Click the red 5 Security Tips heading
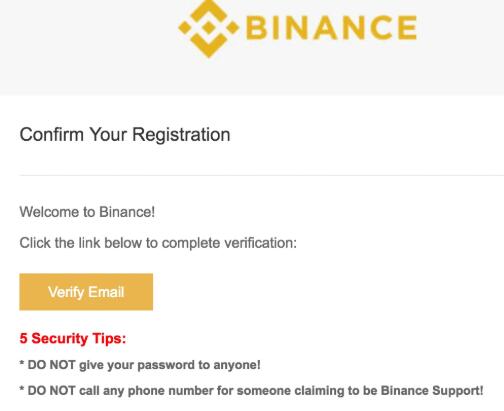 [x=73, y=338]
